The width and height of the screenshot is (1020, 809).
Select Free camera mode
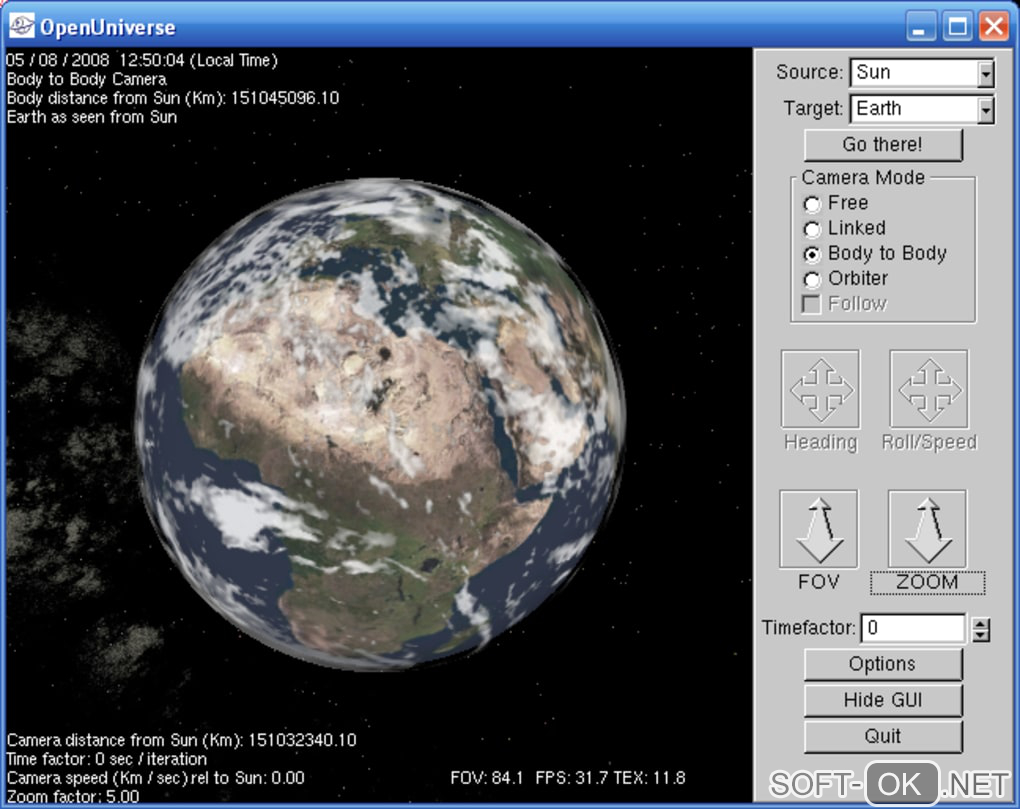click(x=811, y=204)
